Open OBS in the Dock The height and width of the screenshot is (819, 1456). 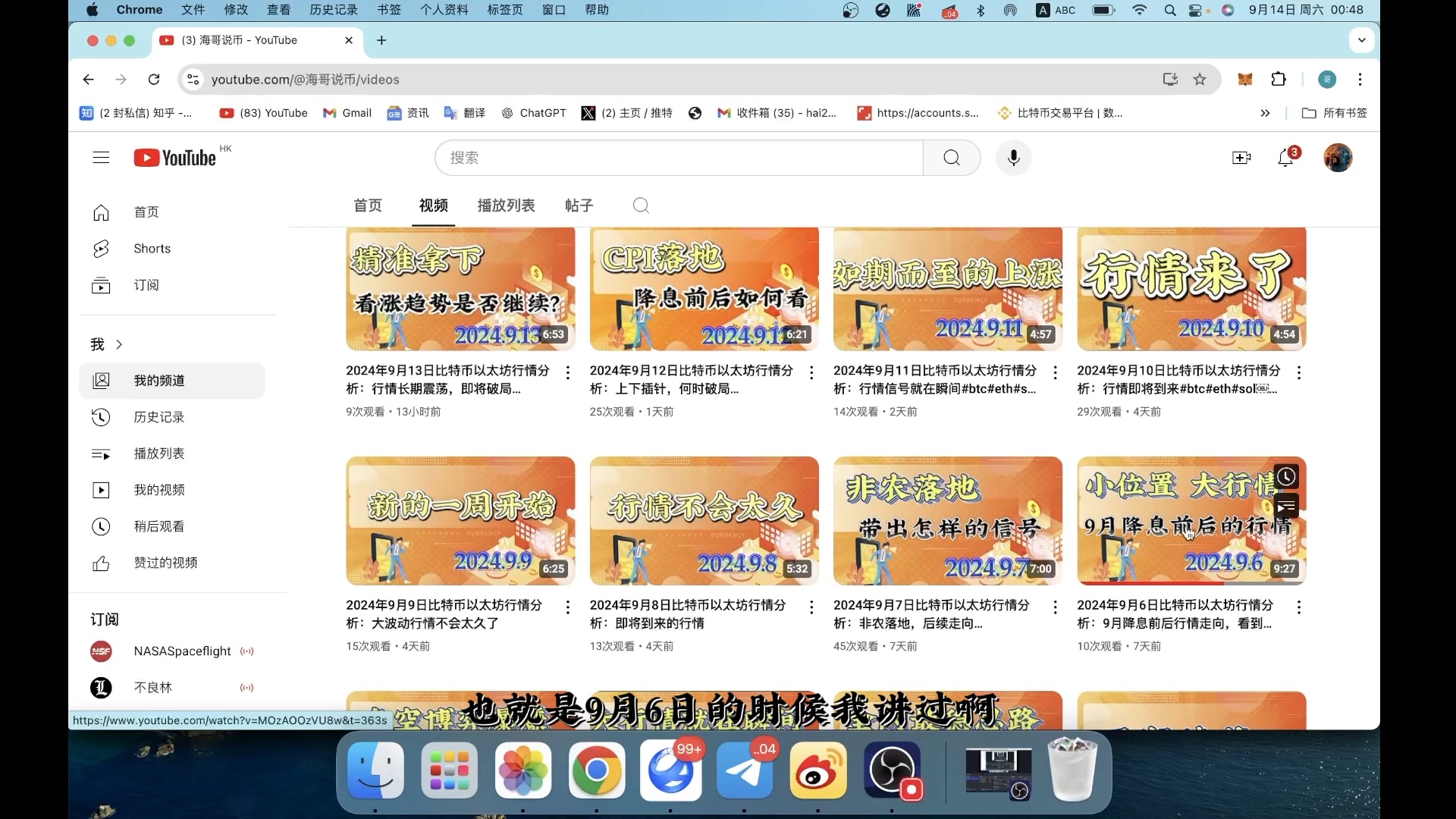(893, 770)
